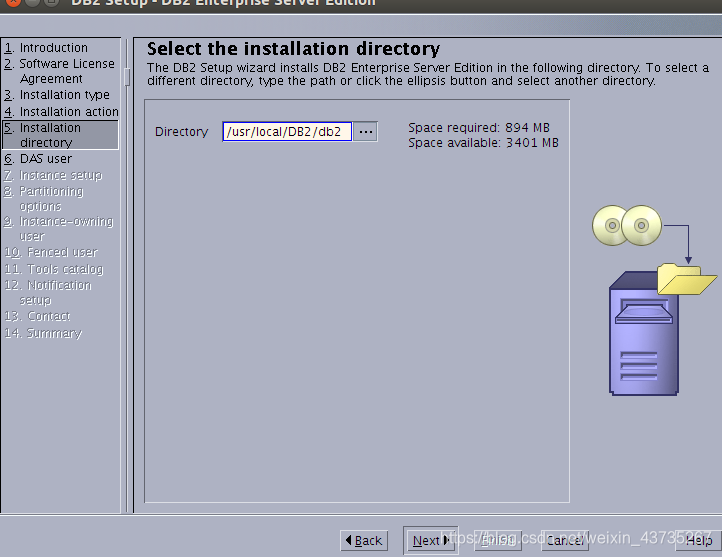Click disabled step 11 Tools catalog

54,269
